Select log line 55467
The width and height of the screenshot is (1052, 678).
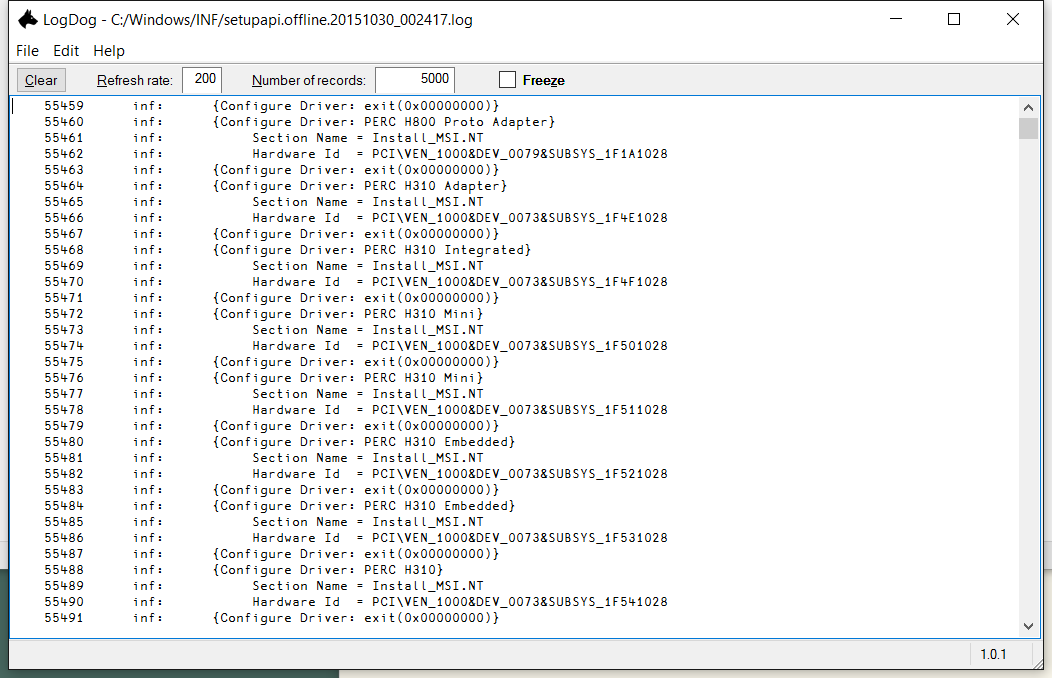[x=272, y=234]
